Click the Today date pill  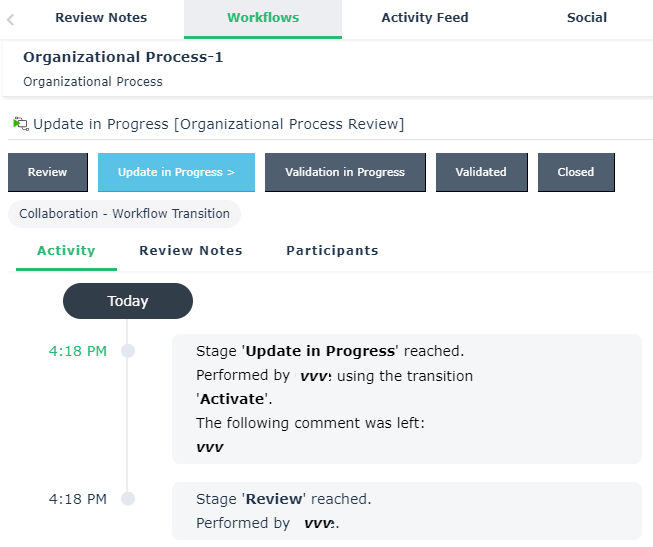click(128, 301)
